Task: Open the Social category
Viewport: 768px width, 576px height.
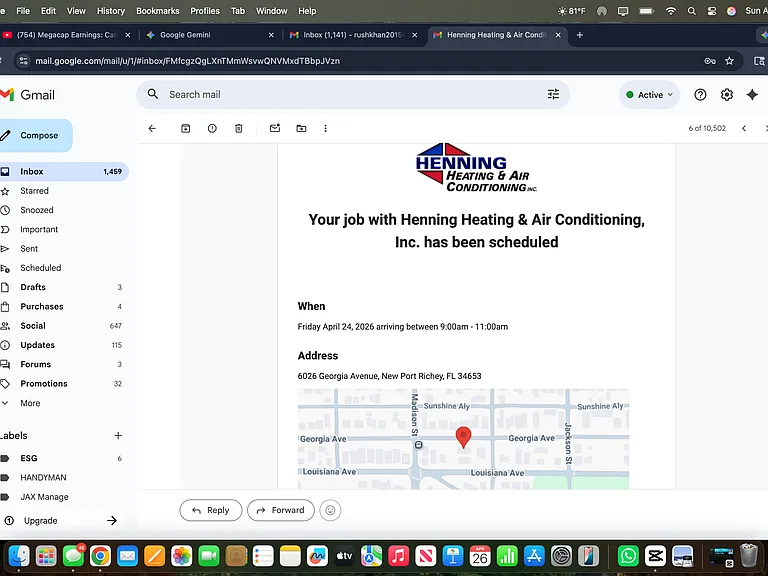Action: point(64,326)
